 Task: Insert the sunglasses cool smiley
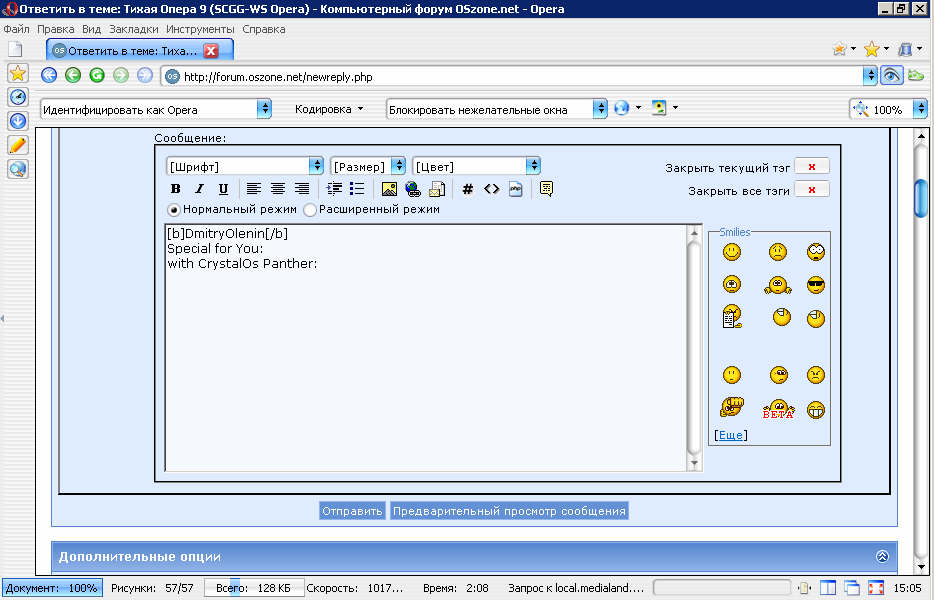816,285
